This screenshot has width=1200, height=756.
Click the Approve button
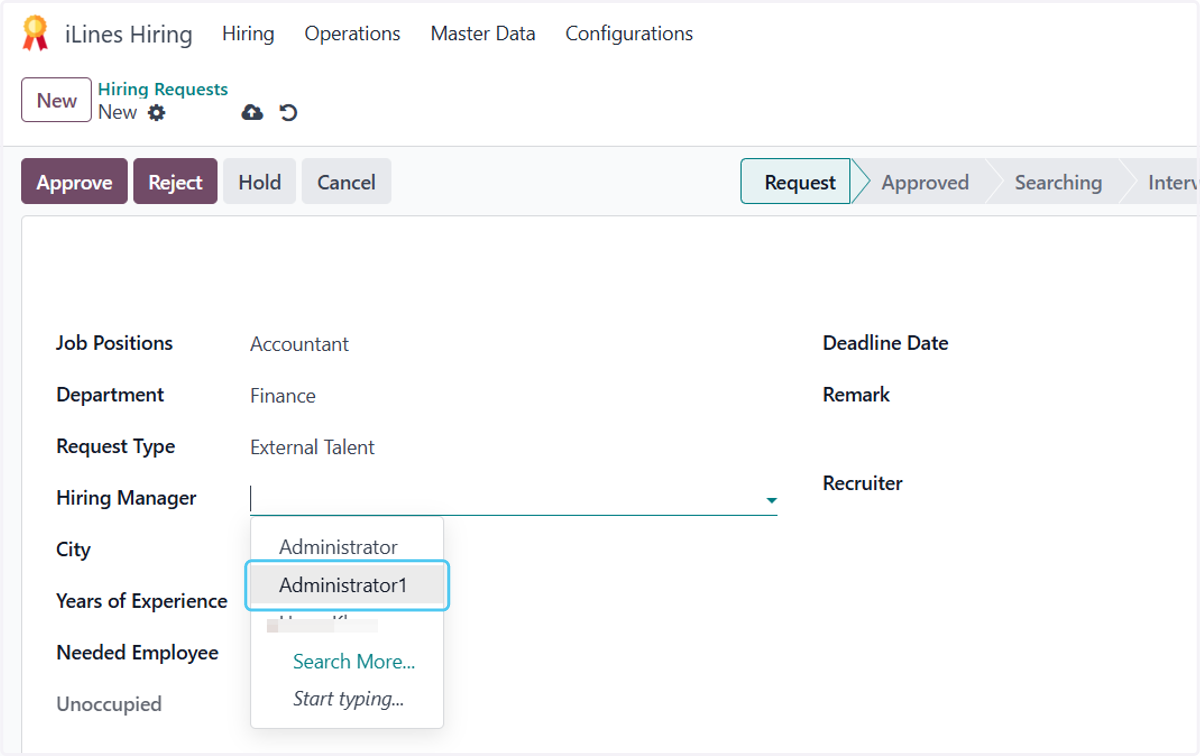(x=74, y=182)
